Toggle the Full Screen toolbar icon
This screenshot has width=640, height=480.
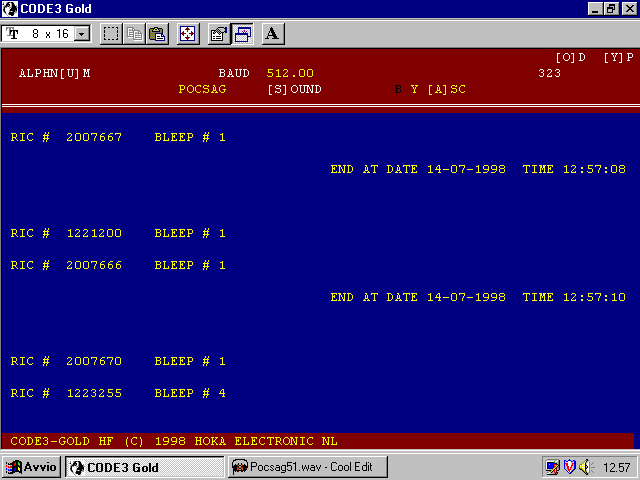[187, 34]
